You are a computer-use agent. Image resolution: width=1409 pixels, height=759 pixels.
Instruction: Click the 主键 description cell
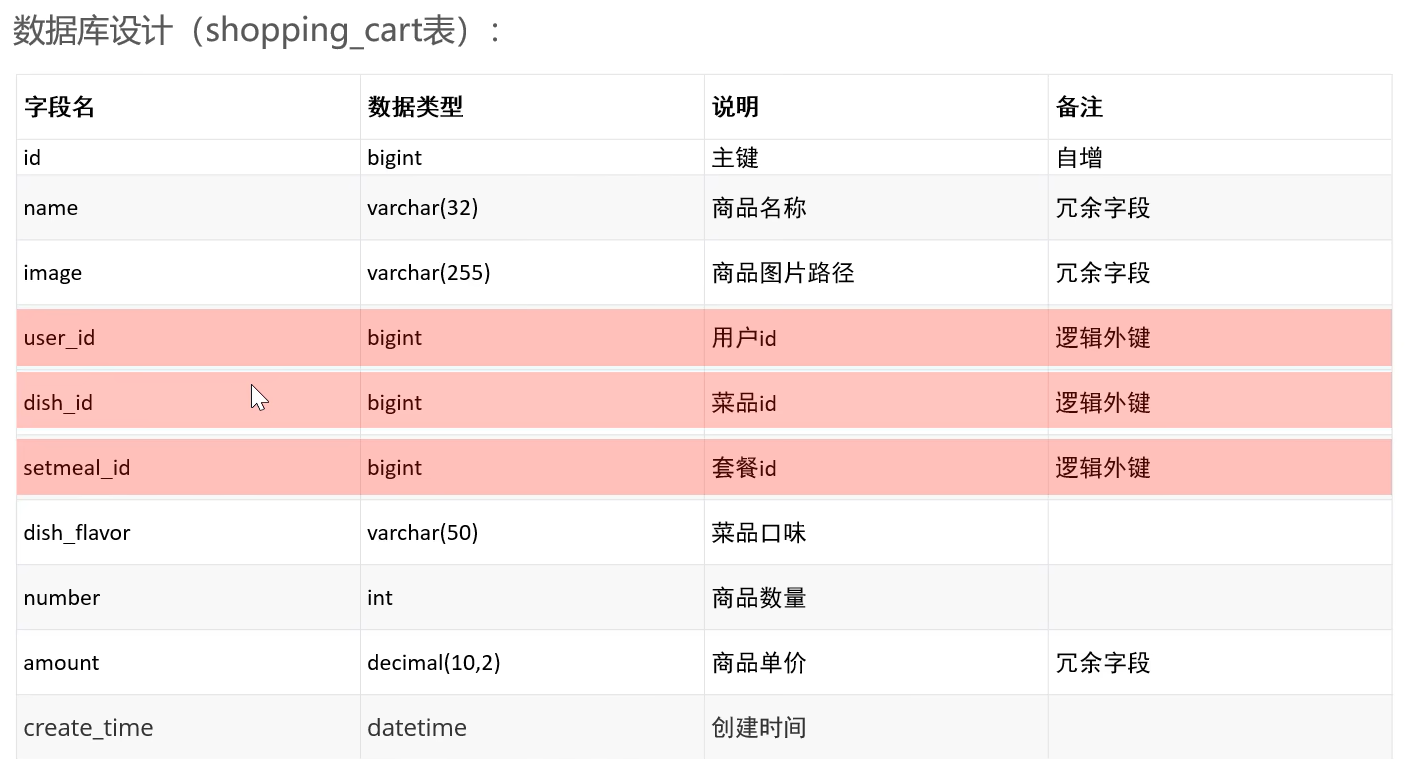(735, 158)
